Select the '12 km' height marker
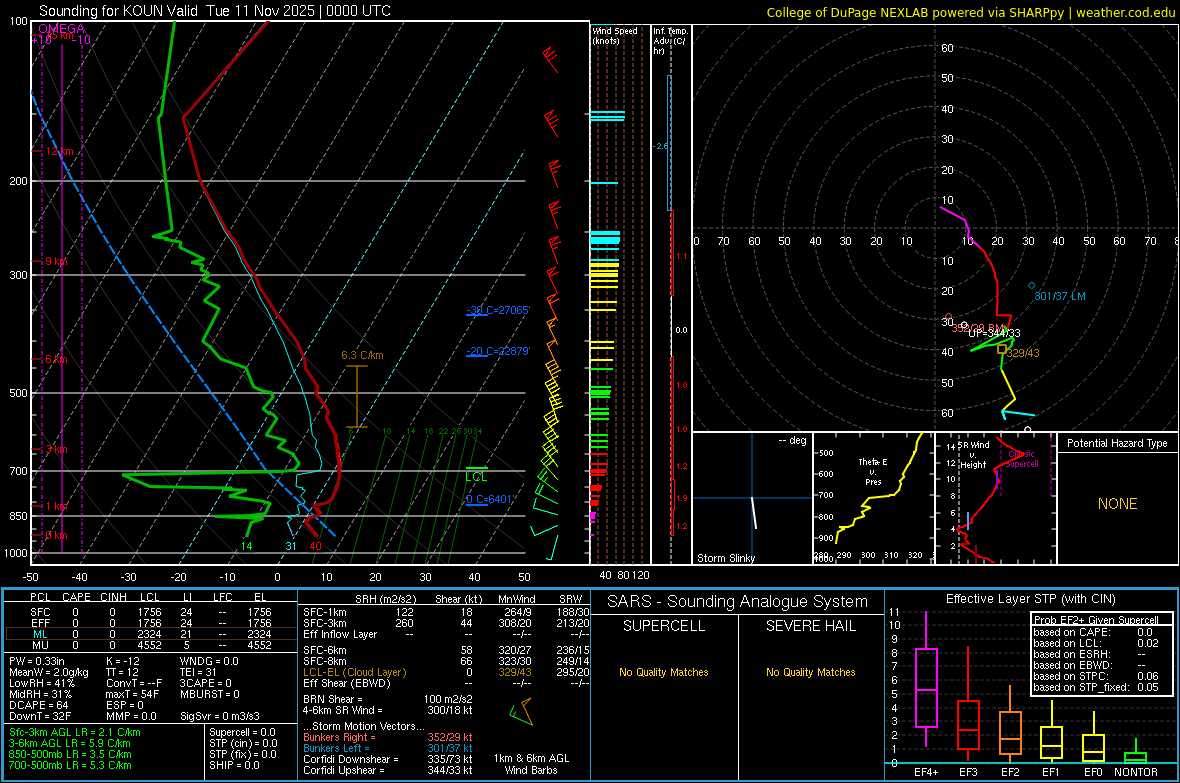The image size is (1180, 783). click(59, 151)
